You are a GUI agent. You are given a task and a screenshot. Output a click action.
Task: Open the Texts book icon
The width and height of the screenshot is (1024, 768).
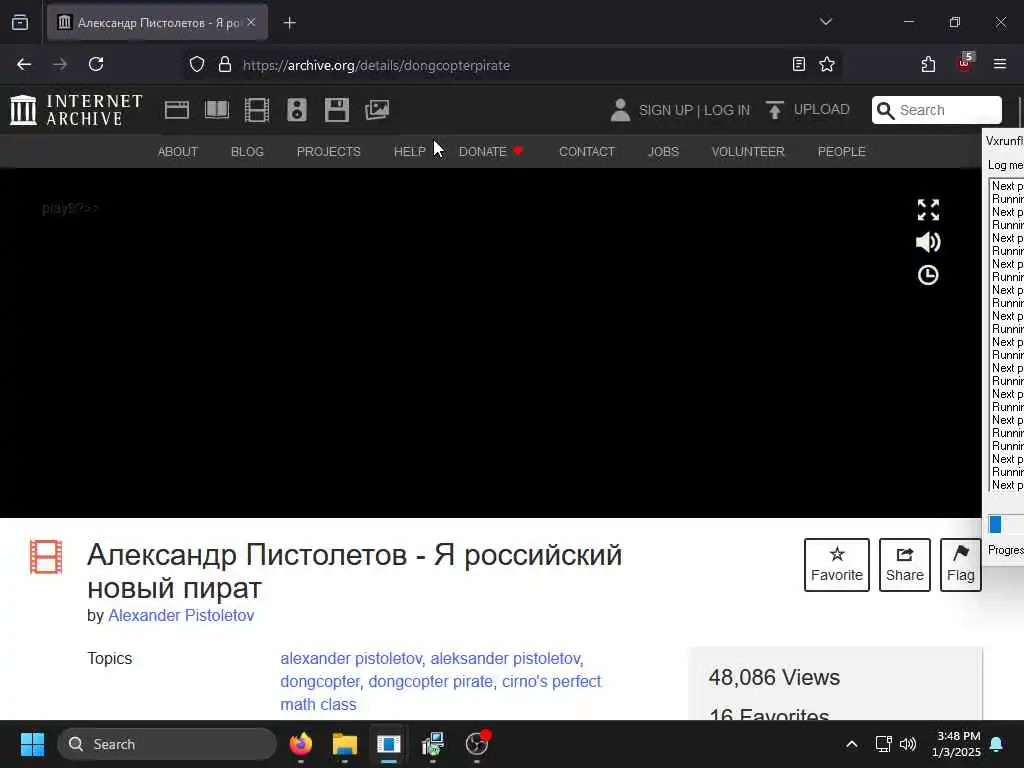coord(217,110)
